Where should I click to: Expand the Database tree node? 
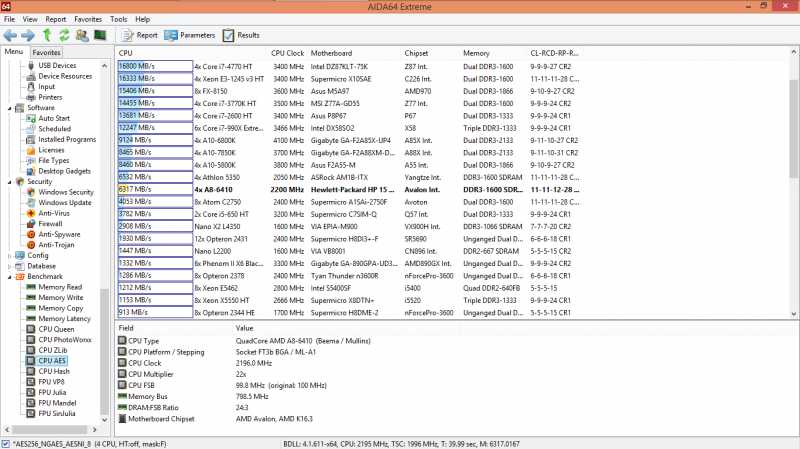[x=9, y=266]
